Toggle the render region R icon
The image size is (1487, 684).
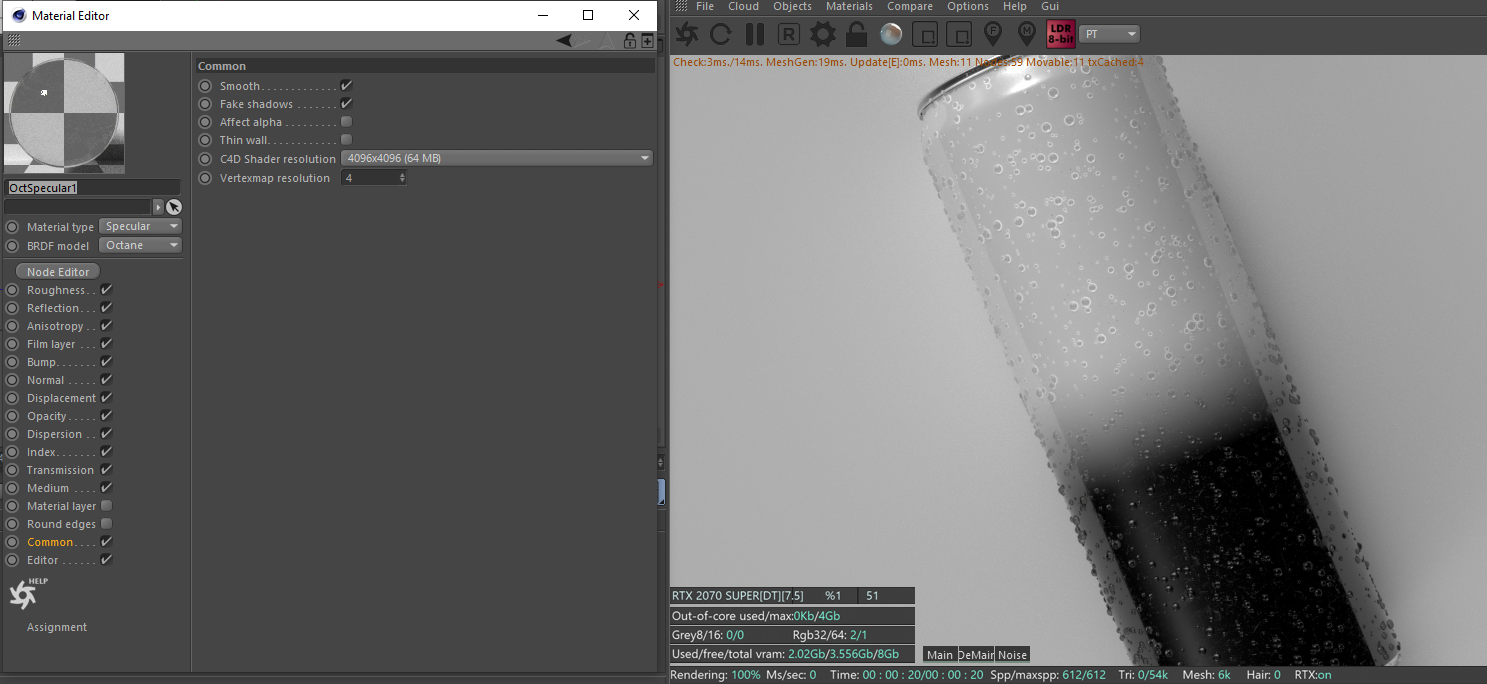[x=789, y=34]
